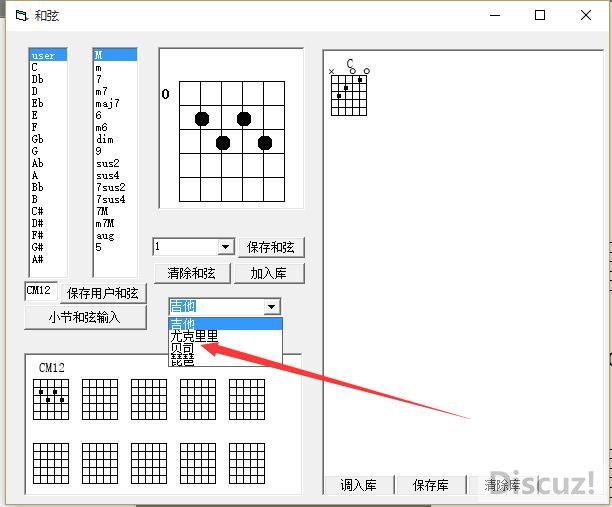Click the 保存库 save library button
The image size is (612, 507).
click(x=430, y=486)
